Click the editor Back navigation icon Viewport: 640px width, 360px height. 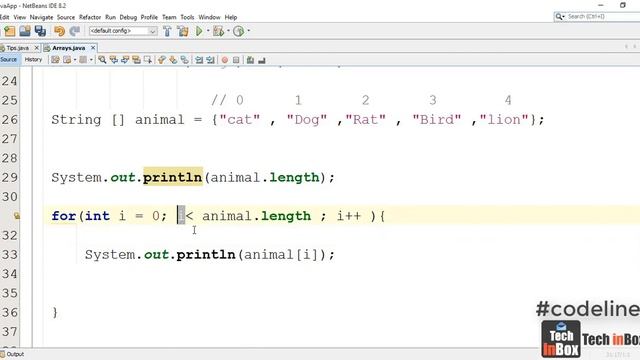pyautogui.click(x=67, y=60)
